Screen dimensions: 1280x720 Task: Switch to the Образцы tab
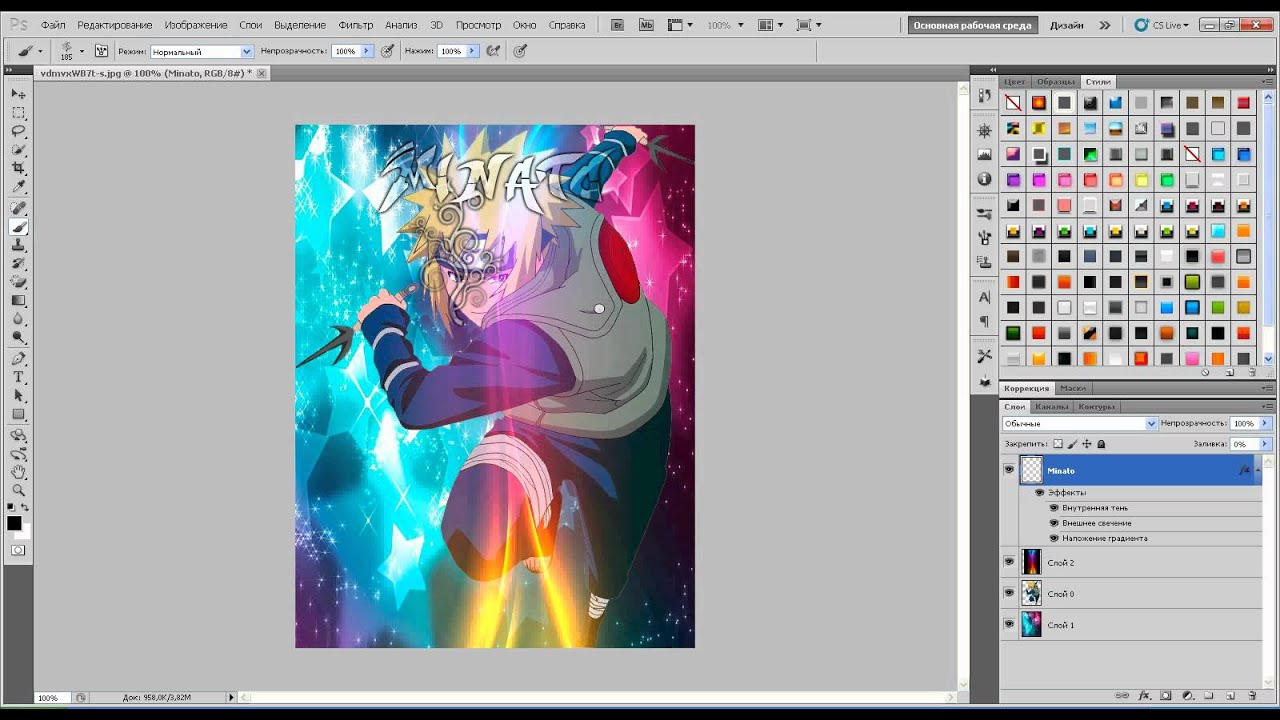pos(1056,82)
